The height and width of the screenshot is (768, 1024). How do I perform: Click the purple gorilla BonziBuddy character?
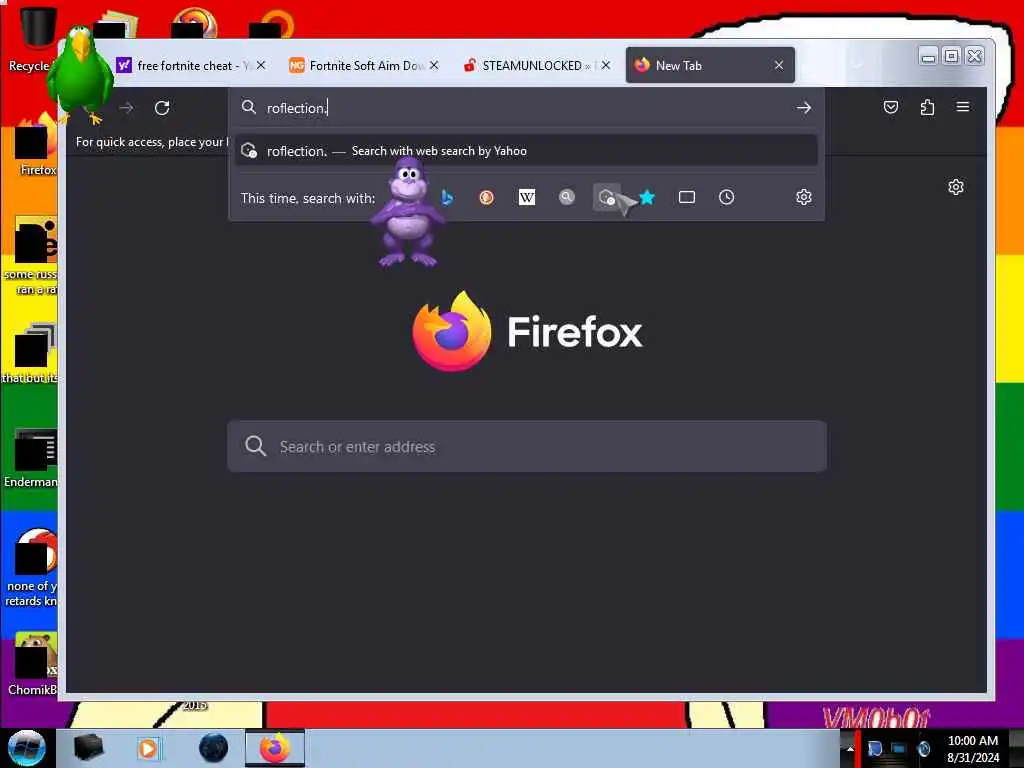coord(408,212)
